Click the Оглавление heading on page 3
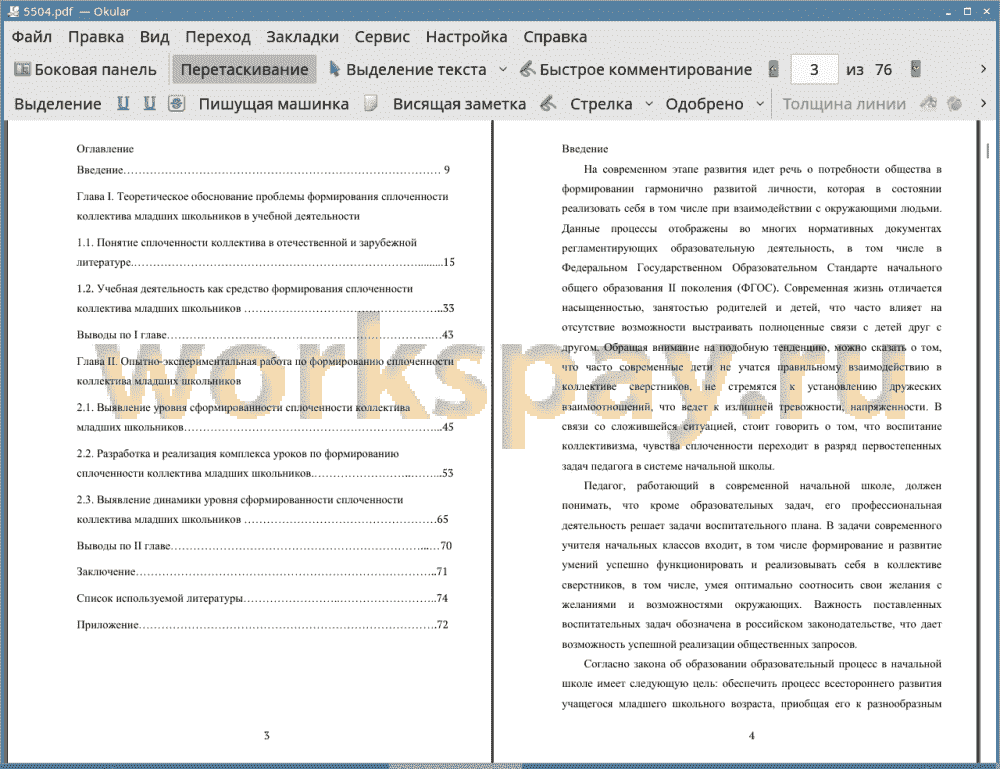Viewport: 1000px width, 769px height. pos(105,149)
